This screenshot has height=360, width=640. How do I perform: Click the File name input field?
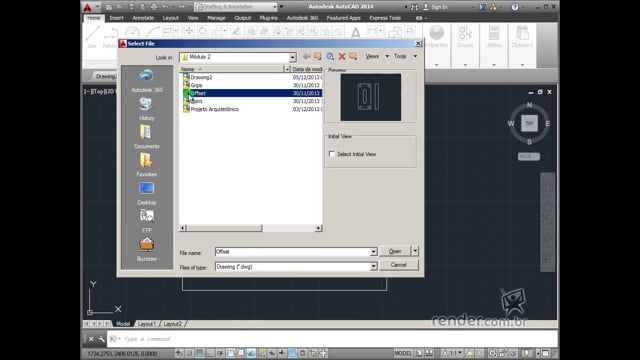click(x=293, y=252)
